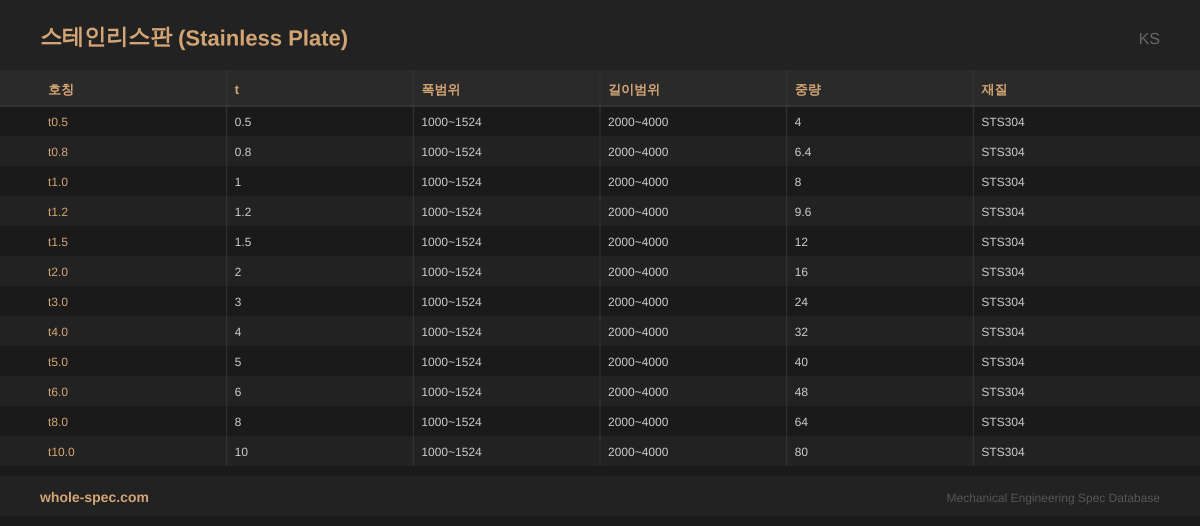Open the t0.8 designation entry
The height and width of the screenshot is (526, 1200).
coord(58,152)
